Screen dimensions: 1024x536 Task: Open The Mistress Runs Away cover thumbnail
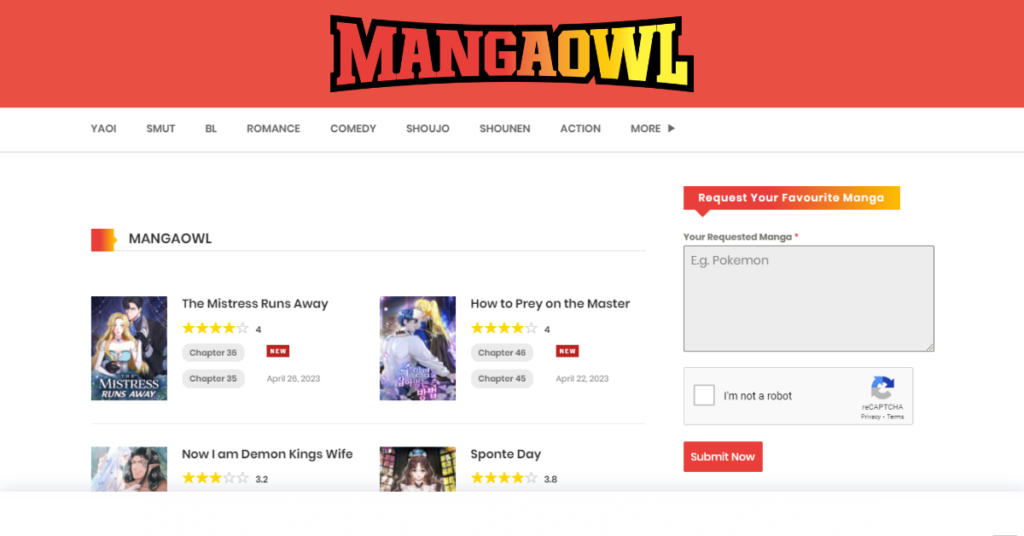(x=129, y=348)
